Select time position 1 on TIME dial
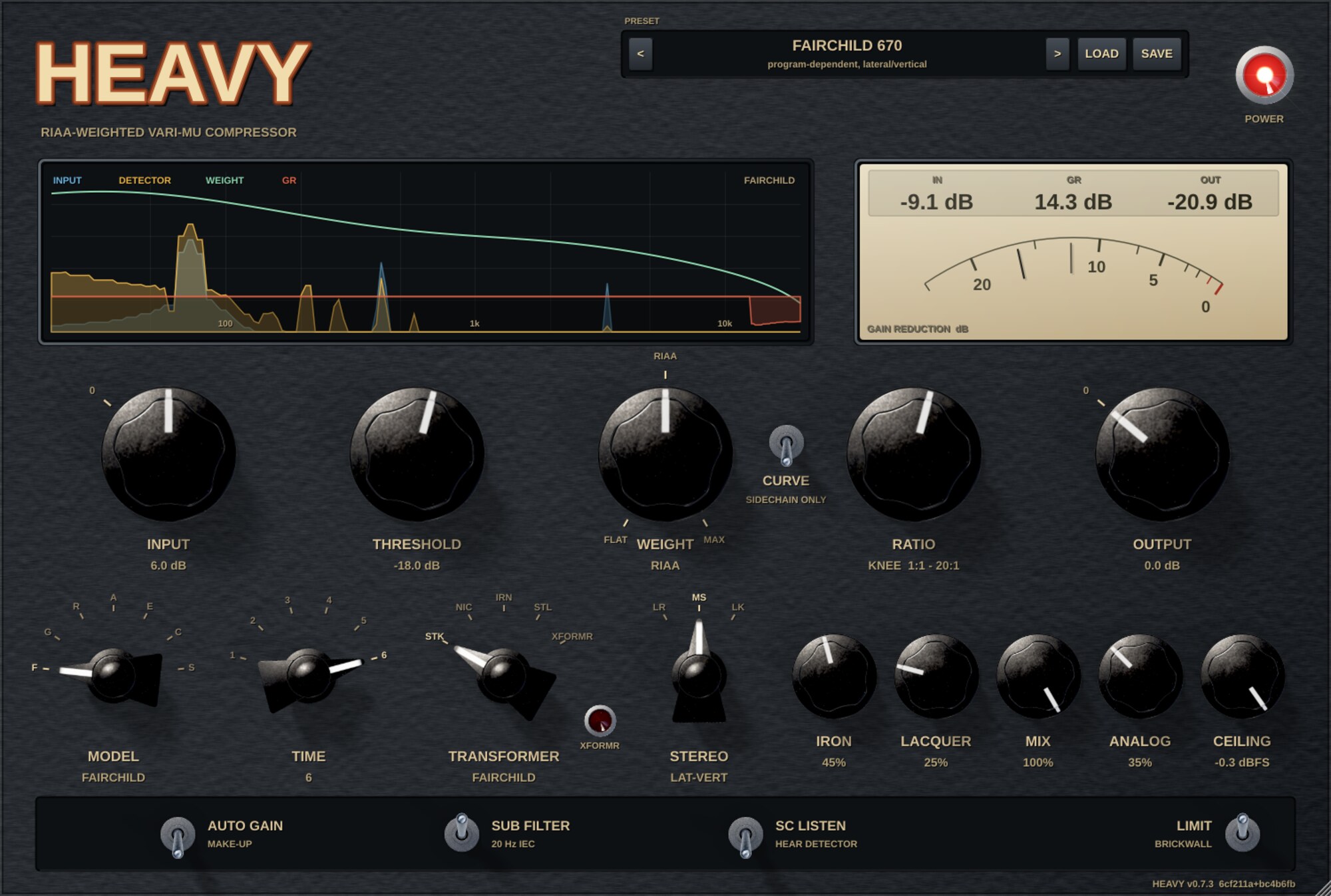Viewport: 1331px width, 896px height. 232,655
